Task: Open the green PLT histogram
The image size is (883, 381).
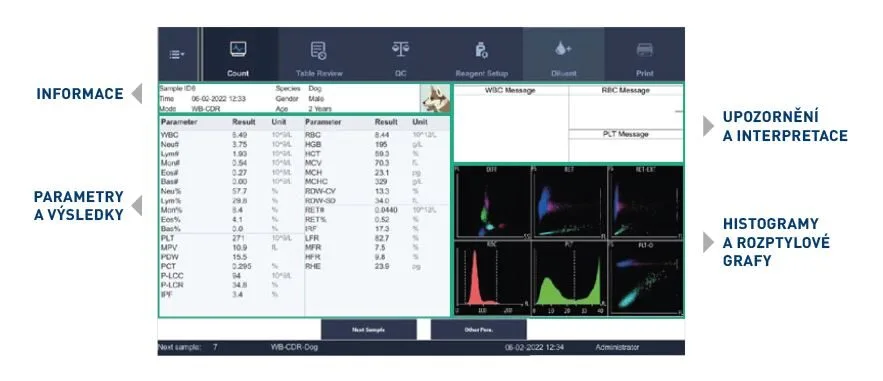Action: 569,278
